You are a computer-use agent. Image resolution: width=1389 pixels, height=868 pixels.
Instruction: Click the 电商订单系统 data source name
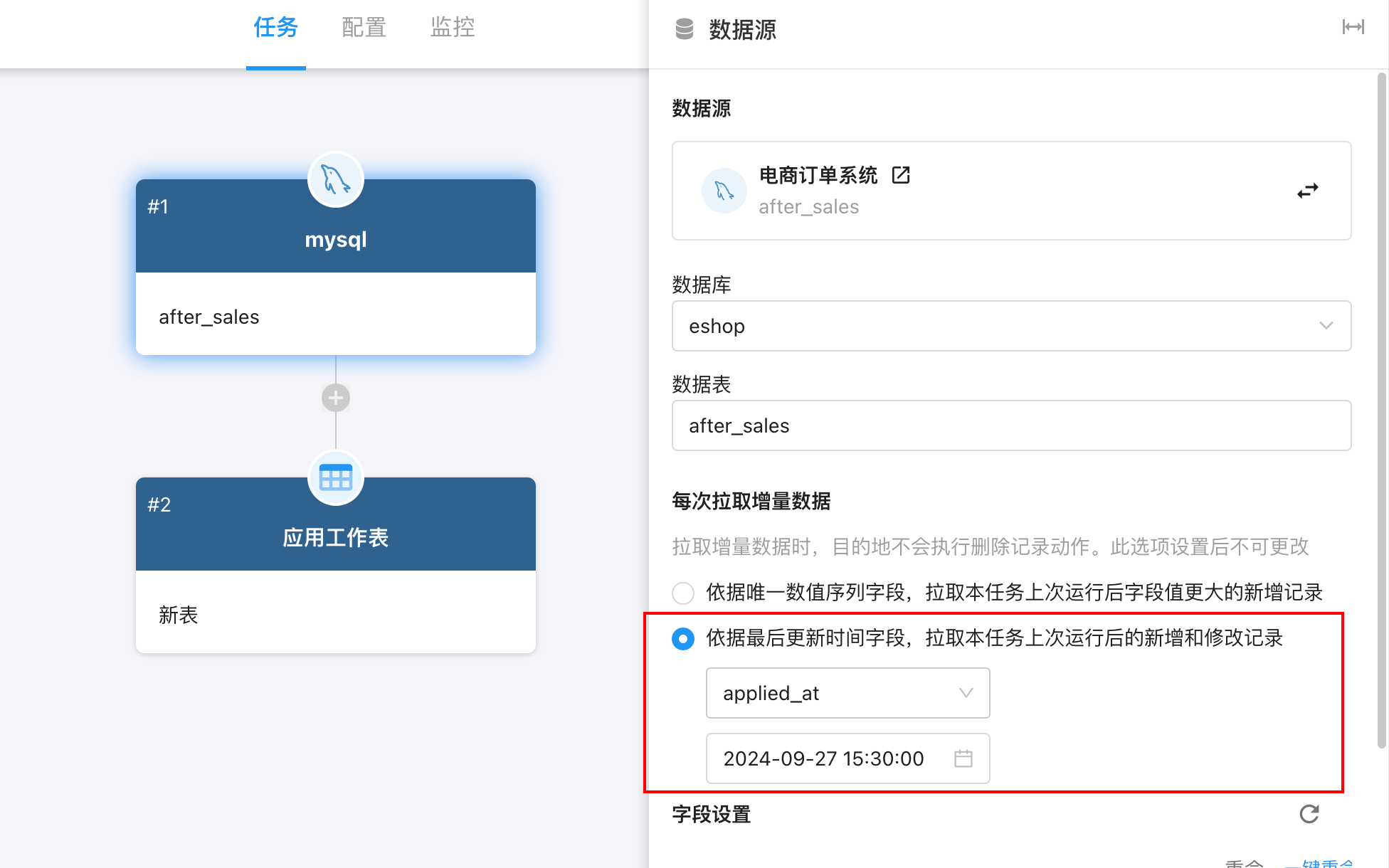pyautogui.click(x=818, y=175)
